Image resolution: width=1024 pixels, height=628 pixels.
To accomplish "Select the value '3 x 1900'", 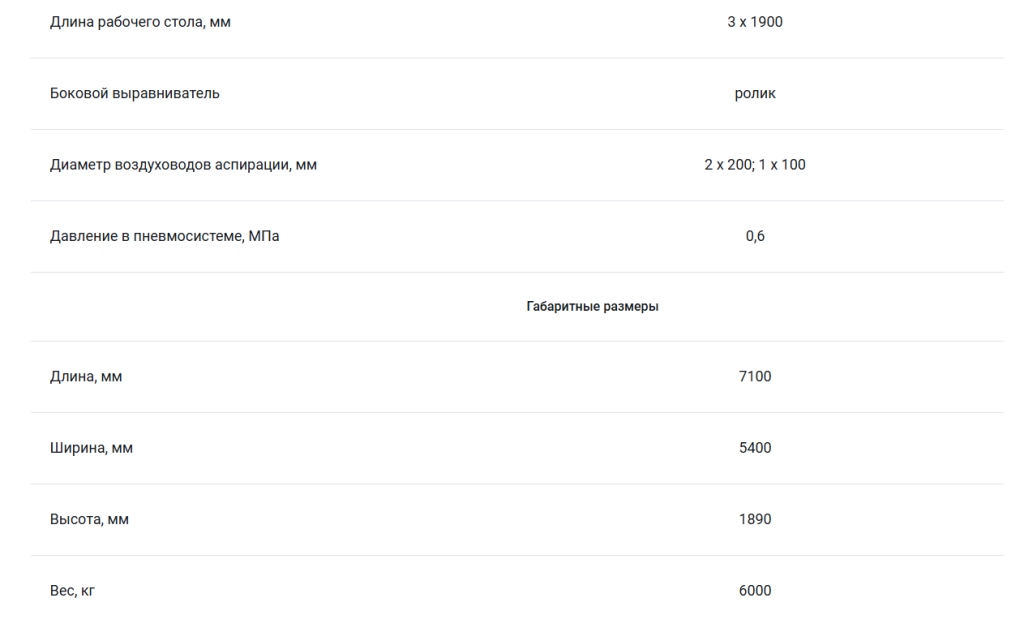I will [755, 22].
